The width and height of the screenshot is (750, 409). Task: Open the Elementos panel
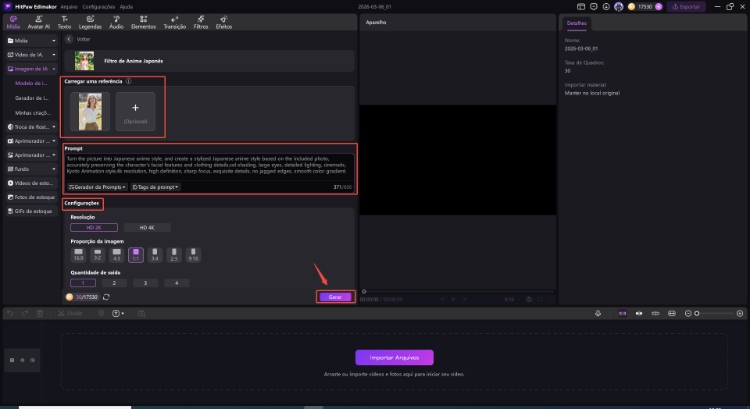pyautogui.click(x=144, y=22)
